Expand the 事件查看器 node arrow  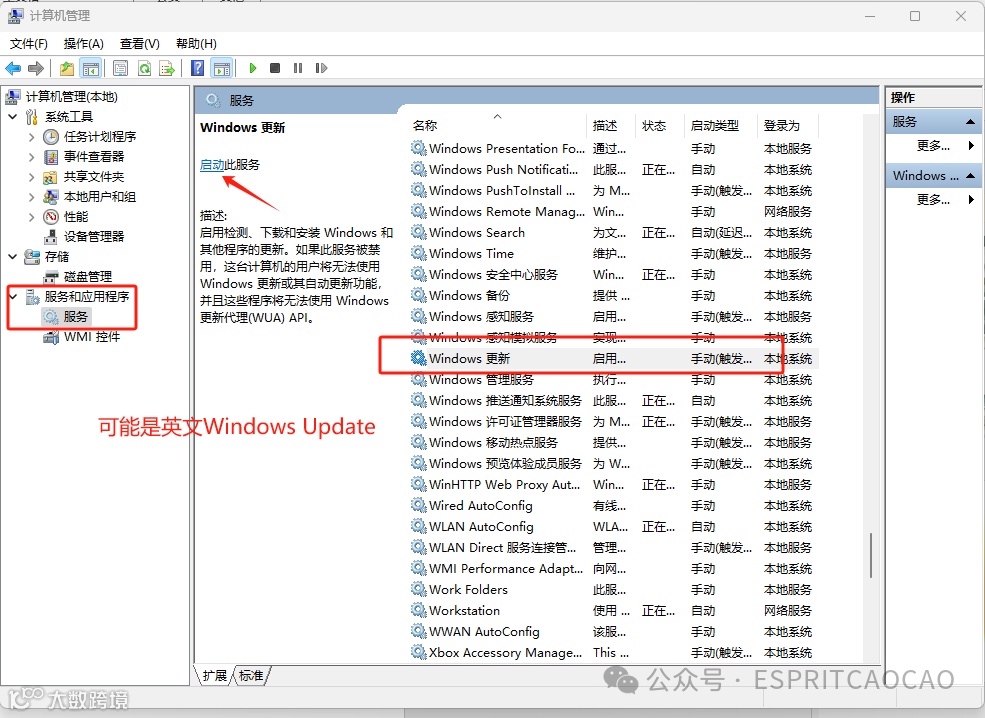(31, 156)
